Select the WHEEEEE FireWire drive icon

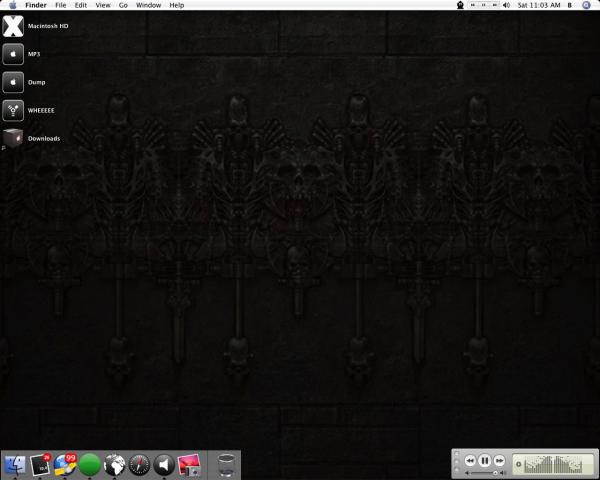[x=13, y=110]
